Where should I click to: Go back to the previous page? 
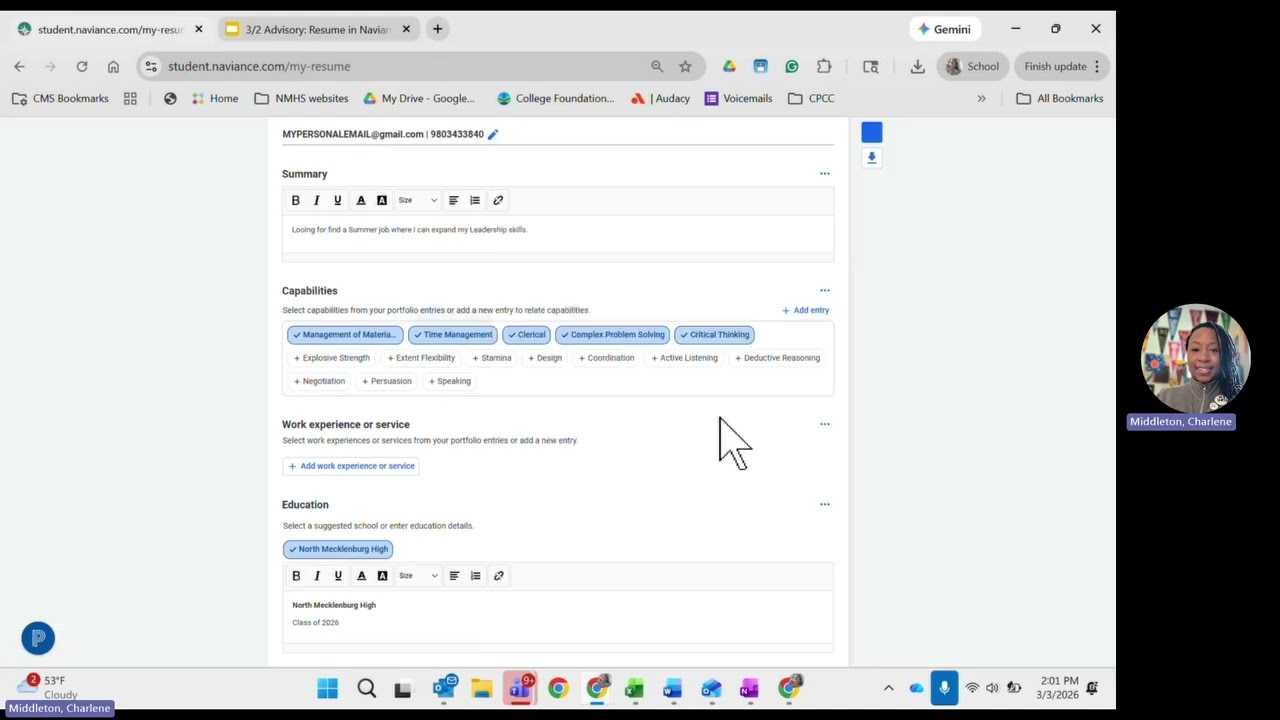[x=19, y=66]
